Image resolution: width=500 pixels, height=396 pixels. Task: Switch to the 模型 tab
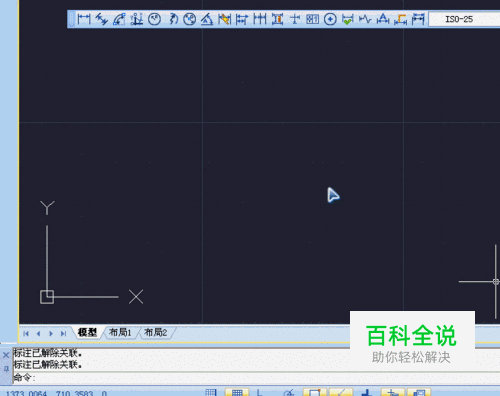point(87,332)
